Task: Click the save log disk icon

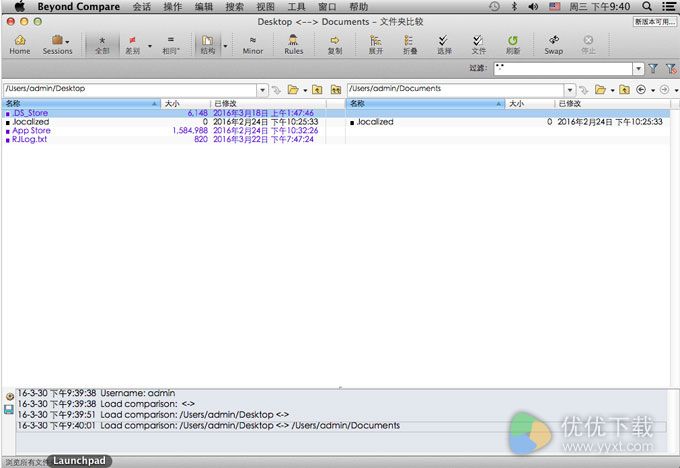Action: pyautogui.click(x=9, y=409)
